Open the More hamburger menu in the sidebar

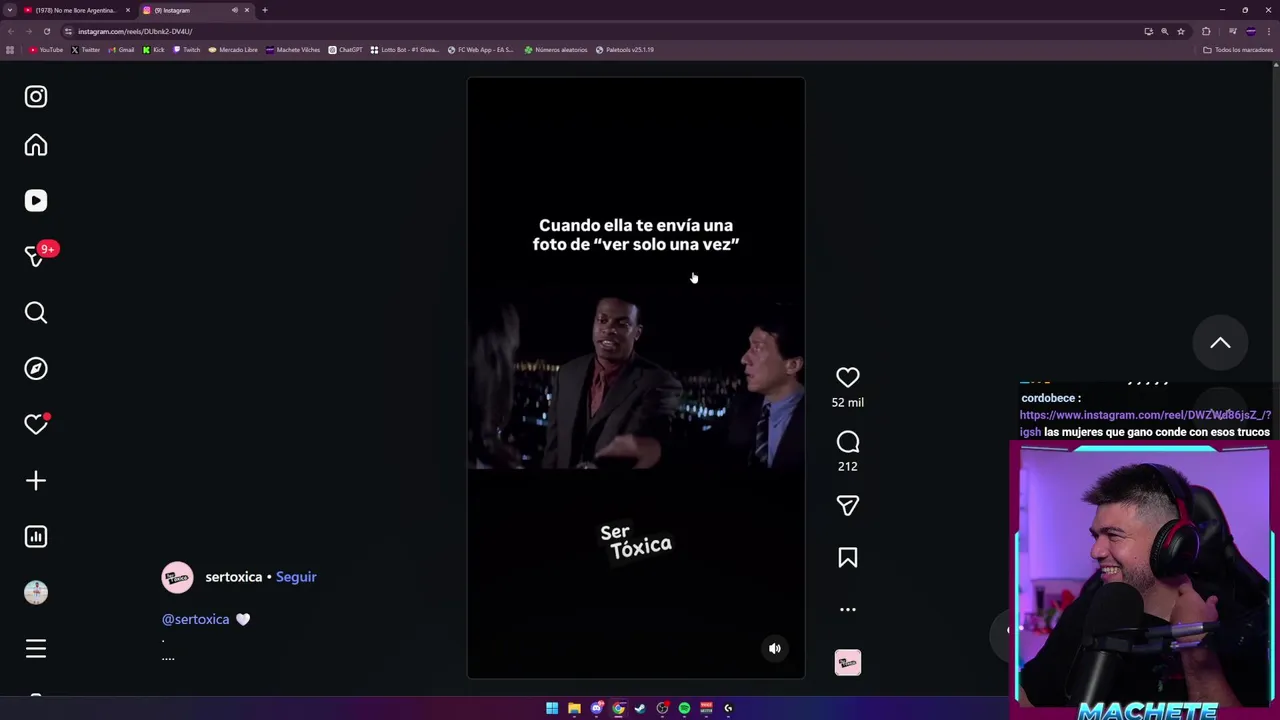coord(36,649)
